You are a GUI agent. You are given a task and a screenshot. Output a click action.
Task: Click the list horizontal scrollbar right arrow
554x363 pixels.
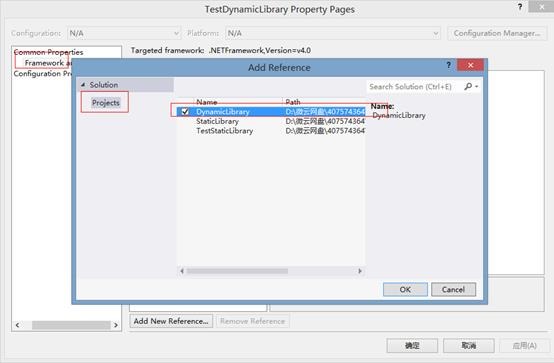360,271
